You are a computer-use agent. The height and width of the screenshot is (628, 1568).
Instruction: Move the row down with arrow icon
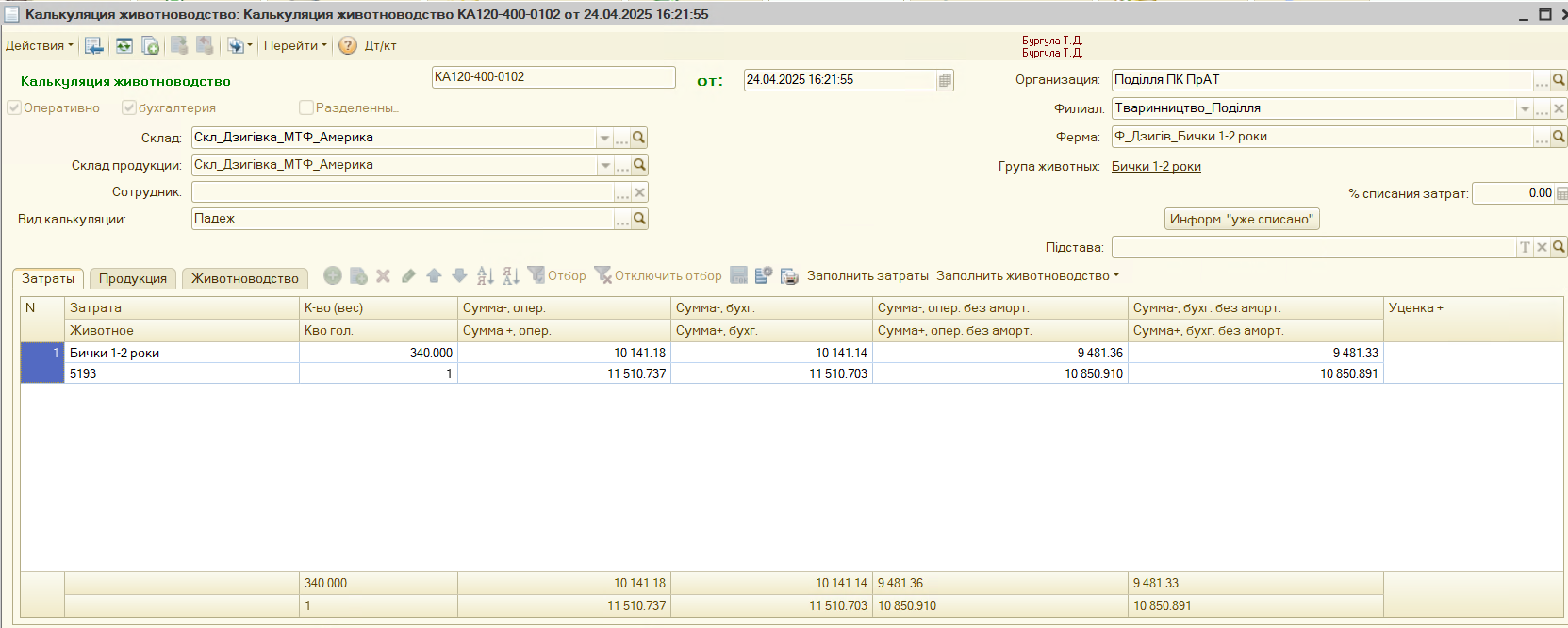click(459, 275)
